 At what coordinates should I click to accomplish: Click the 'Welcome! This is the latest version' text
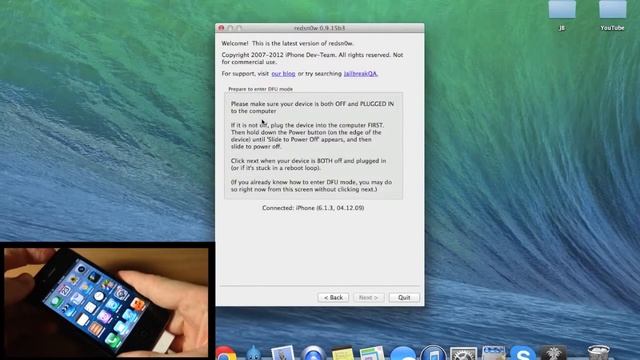click(x=288, y=43)
